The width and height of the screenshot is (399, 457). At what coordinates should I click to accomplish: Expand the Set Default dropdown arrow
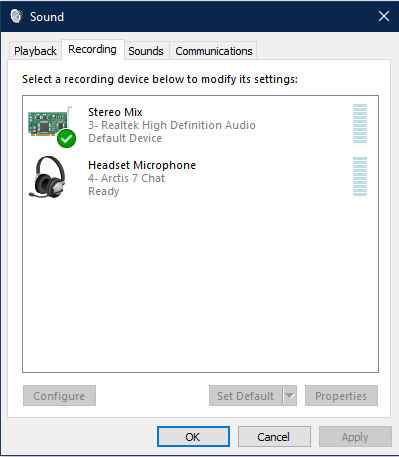(290, 396)
